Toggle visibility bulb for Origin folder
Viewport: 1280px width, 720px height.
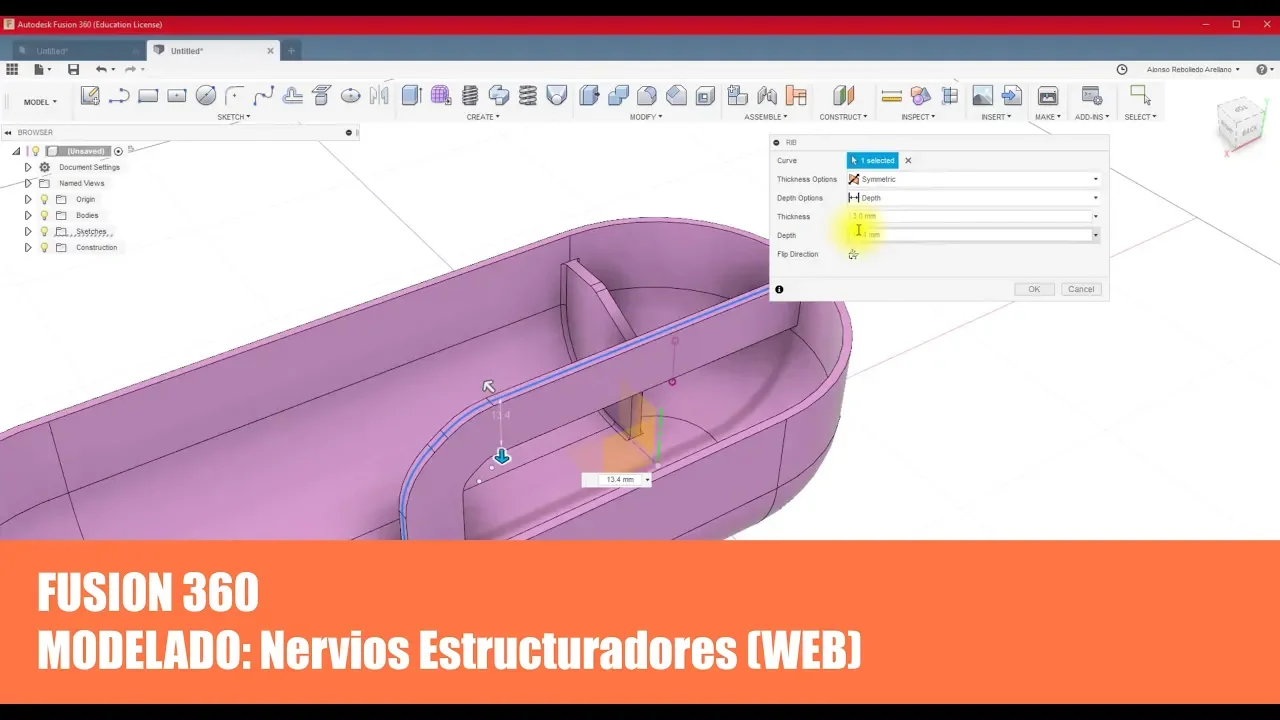[x=44, y=199]
